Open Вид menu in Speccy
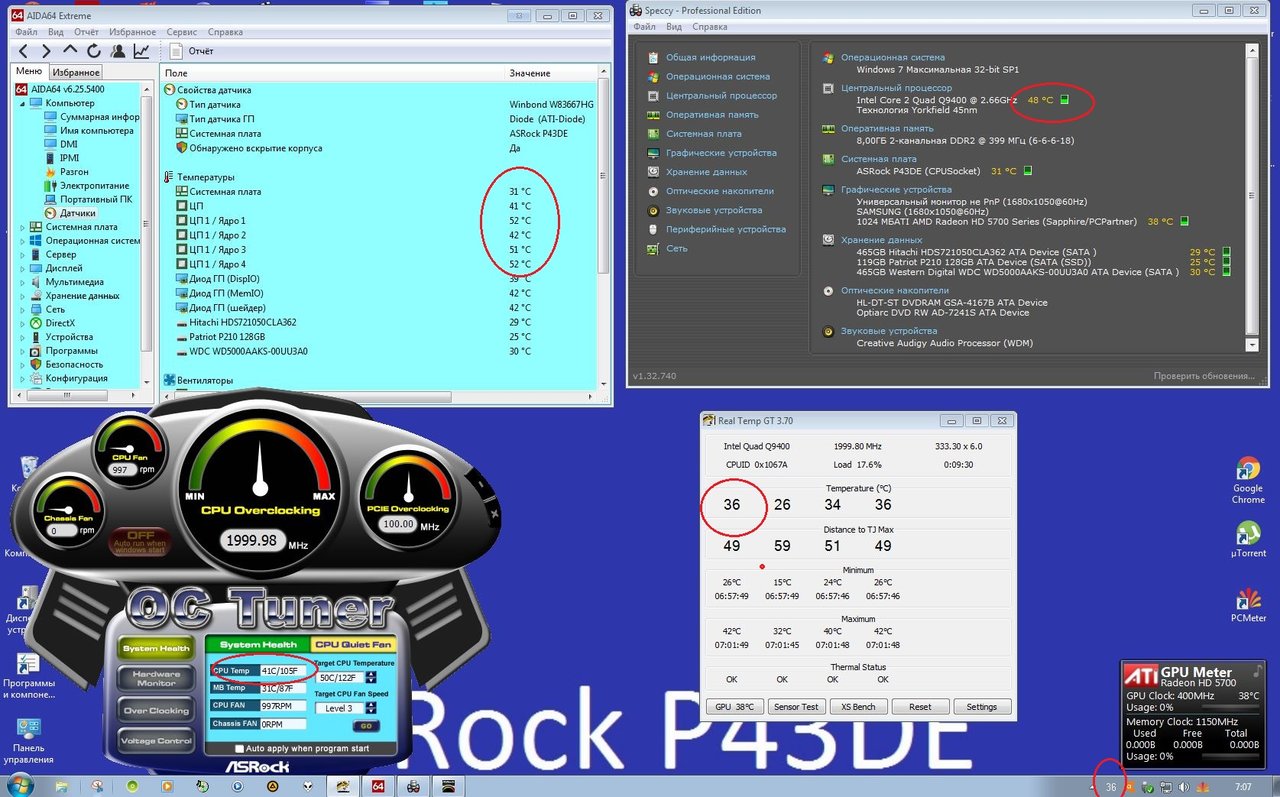The image size is (1280, 797). [x=674, y=27]
